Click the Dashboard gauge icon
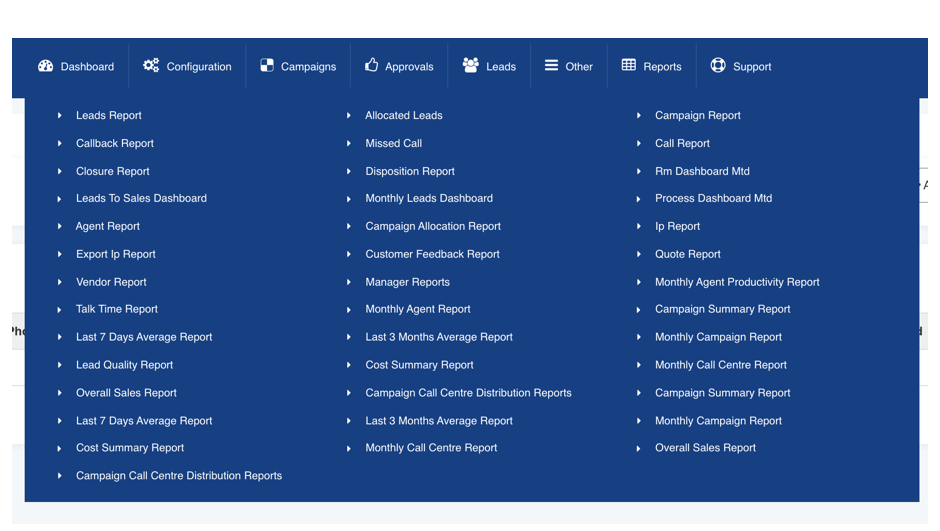The image size is (940, 531). [45, 66]
